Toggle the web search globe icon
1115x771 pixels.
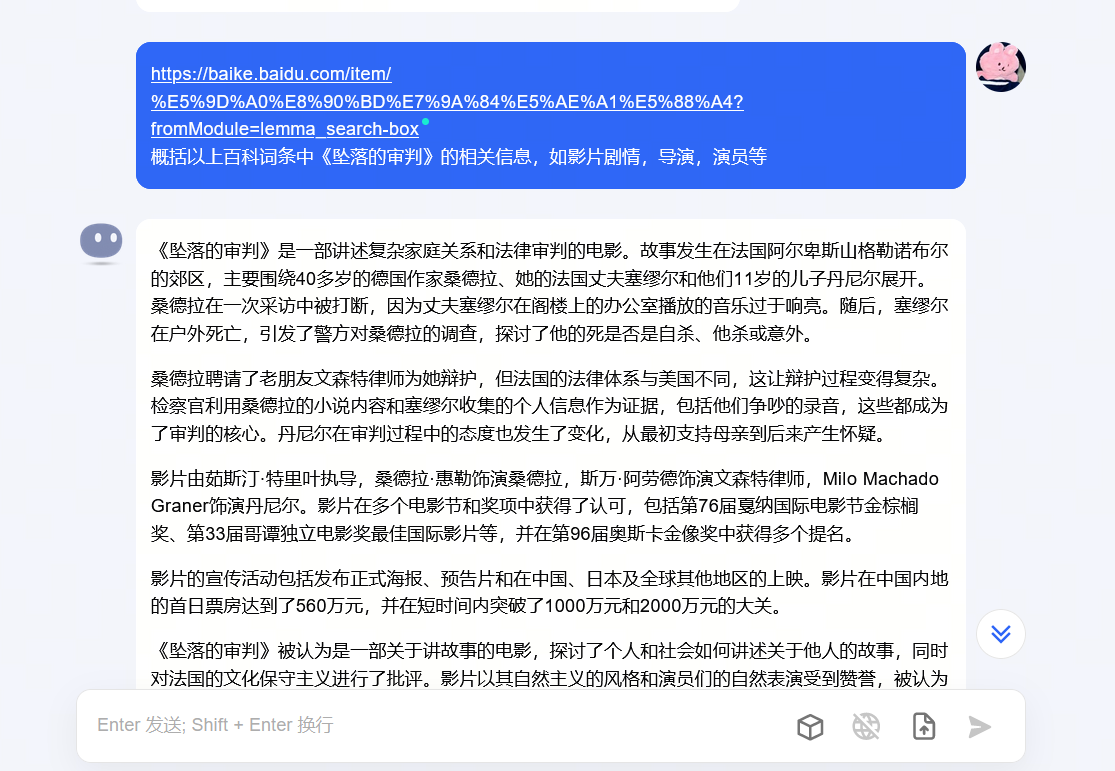866,727
